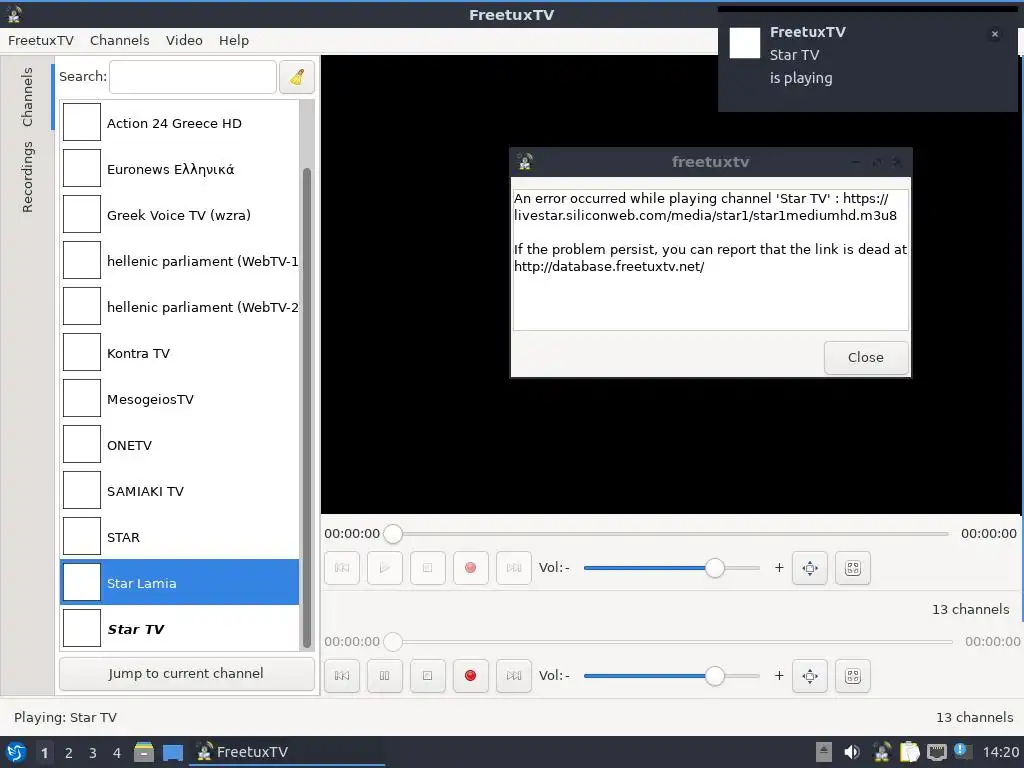This screenshot has width=1024, height=768.
Task: Click the seek slider directly below the video area
Action: tap(665, 534)
